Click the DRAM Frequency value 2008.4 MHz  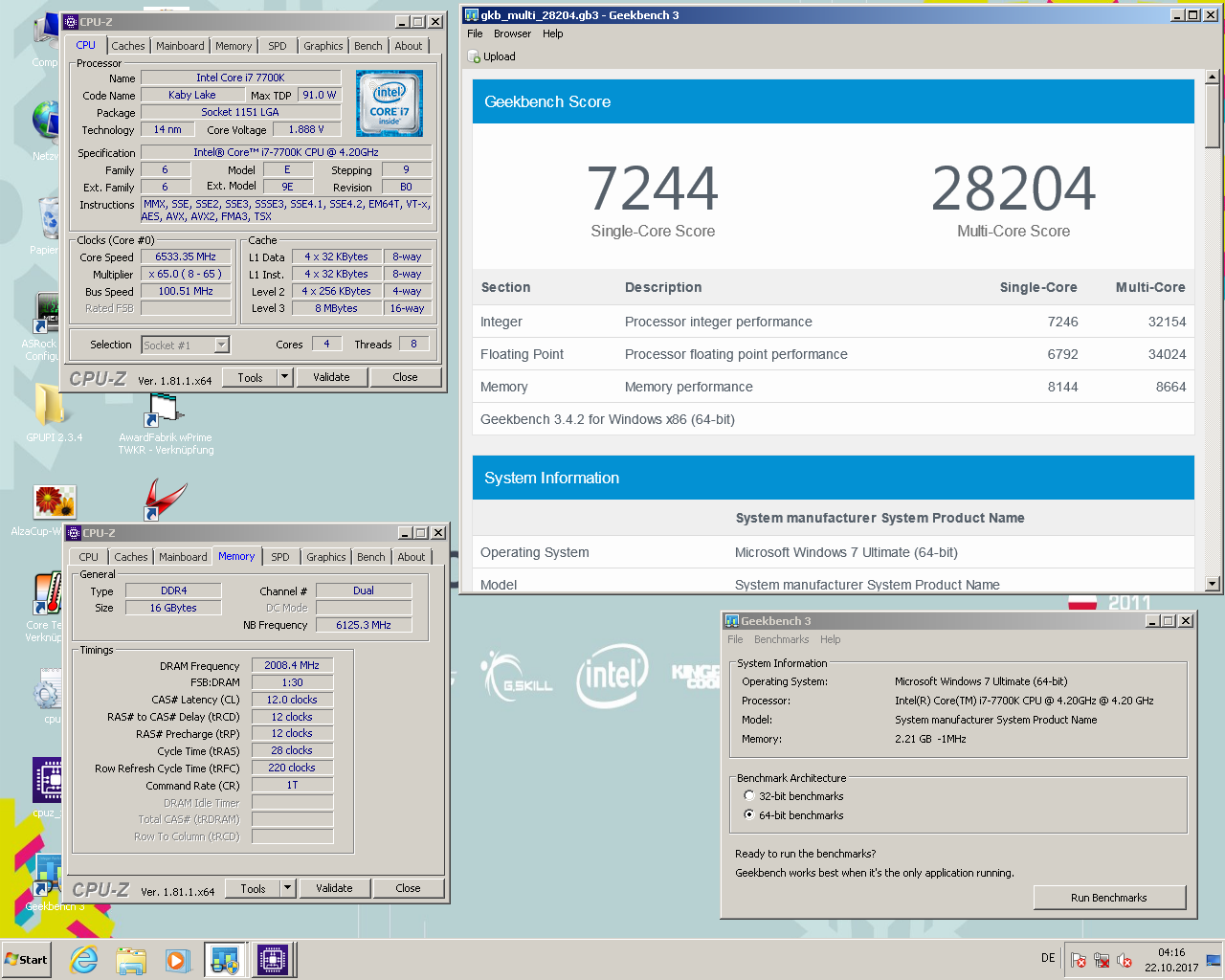click(x=292, y=665)
